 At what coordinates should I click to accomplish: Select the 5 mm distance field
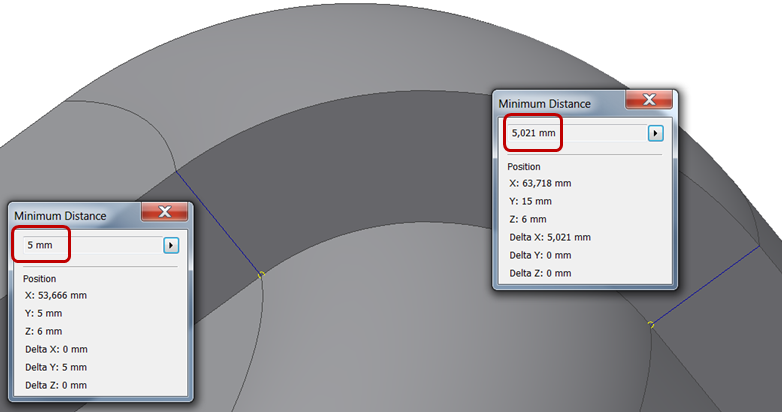point(93,245)
